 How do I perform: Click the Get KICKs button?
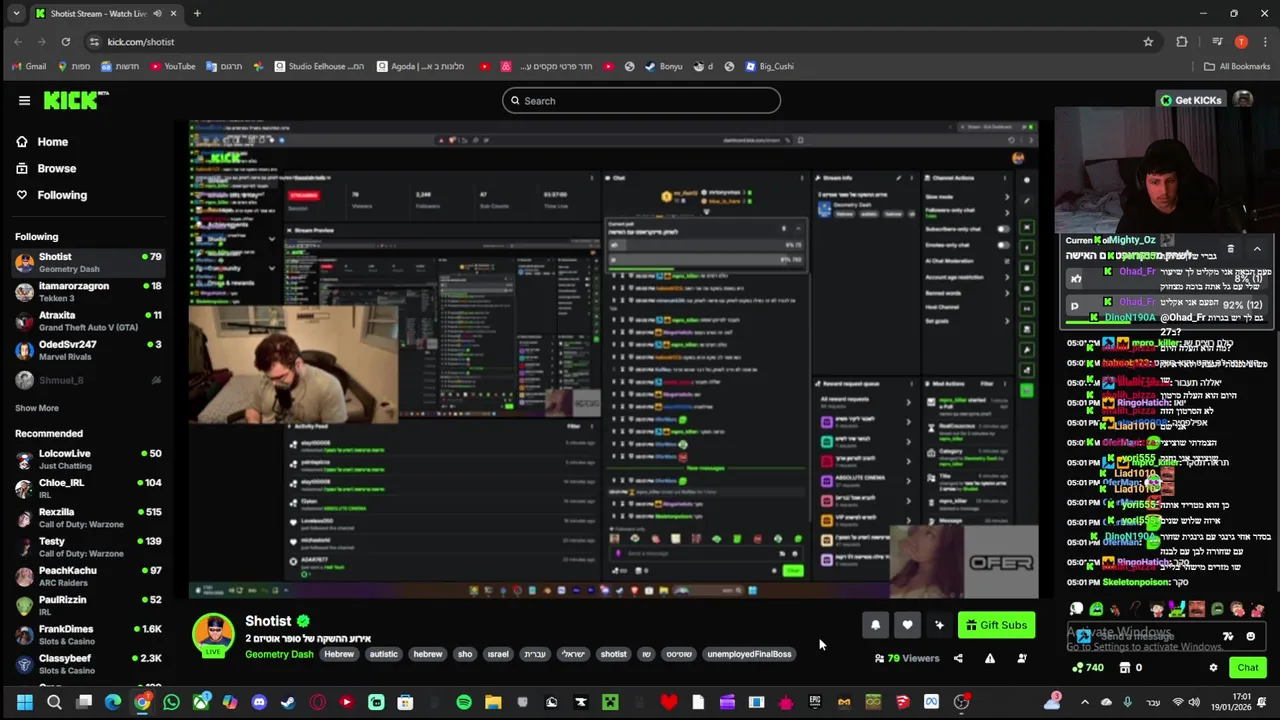point(1190,100)
